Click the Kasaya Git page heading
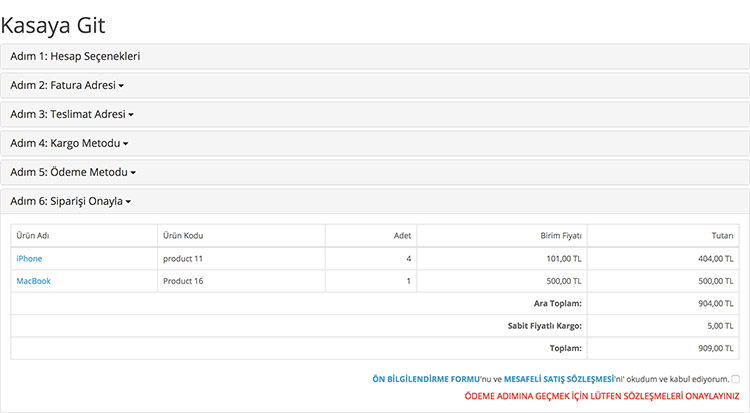This screenshot has width=750, height=413. (53, 25)
